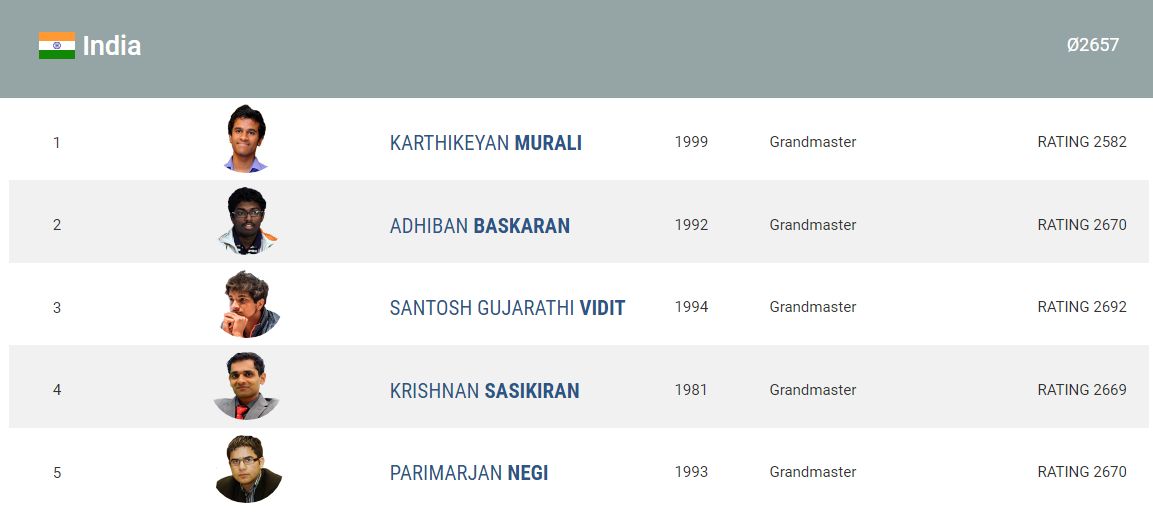The image size is (1153, 515).
Task: Select the Santosh Gujarathi Vidit name link
Action: click(x=507, y=308)
